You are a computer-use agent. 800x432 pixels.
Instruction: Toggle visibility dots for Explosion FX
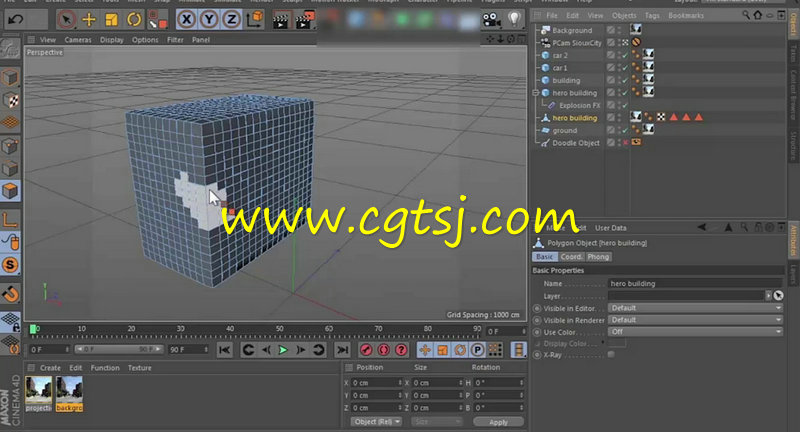[x=619, y=106]
